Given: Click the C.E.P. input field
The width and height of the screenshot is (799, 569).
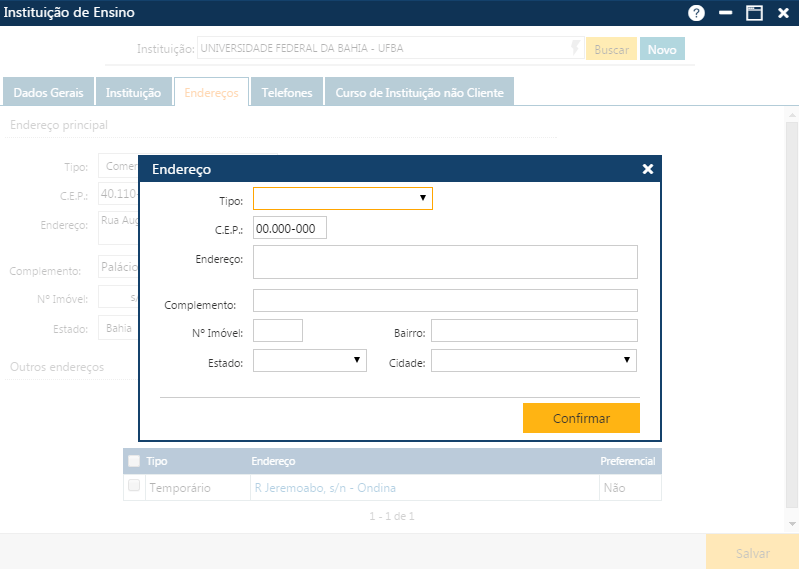Looking at the screenshot, I should (x=290, y=229).
